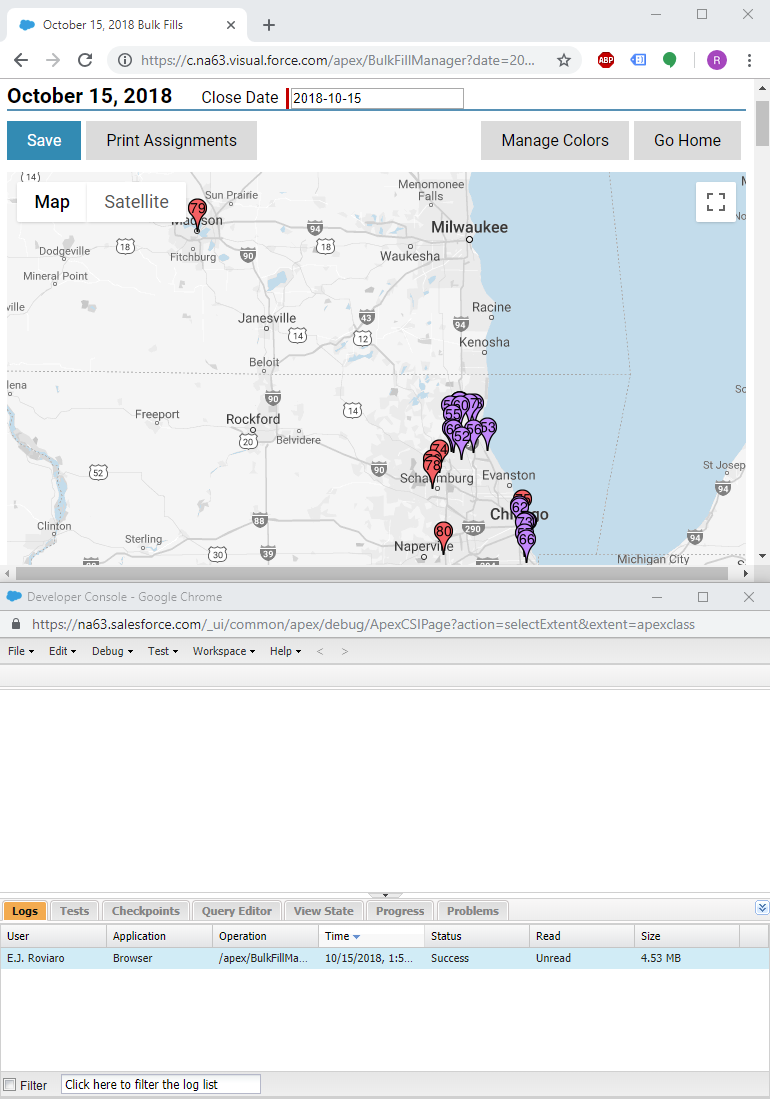Viewport: 770px width, 1100px height.
Task: Click the bookmark star icon
Action: [564, 60]
